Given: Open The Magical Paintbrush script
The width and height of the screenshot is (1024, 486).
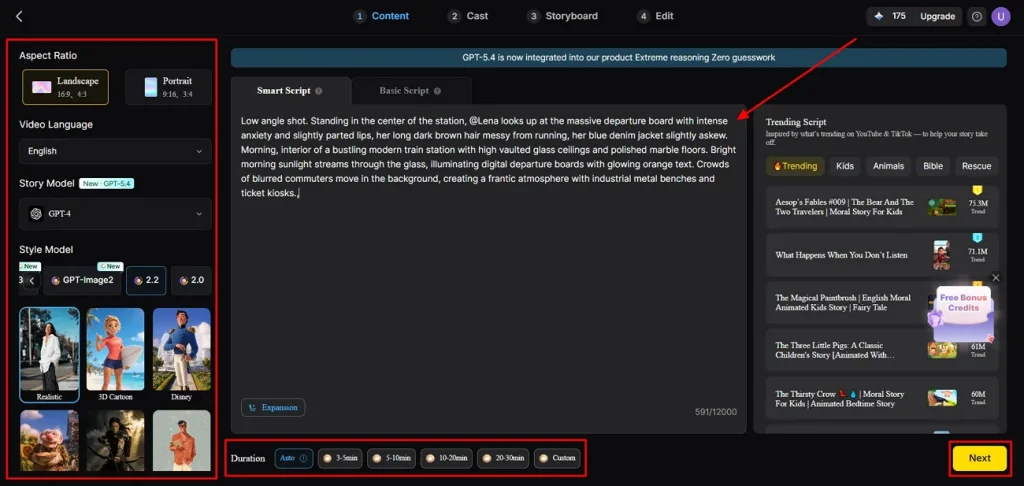Looking at the screenshot, I should pyautogui.click(x=882, y=302).
